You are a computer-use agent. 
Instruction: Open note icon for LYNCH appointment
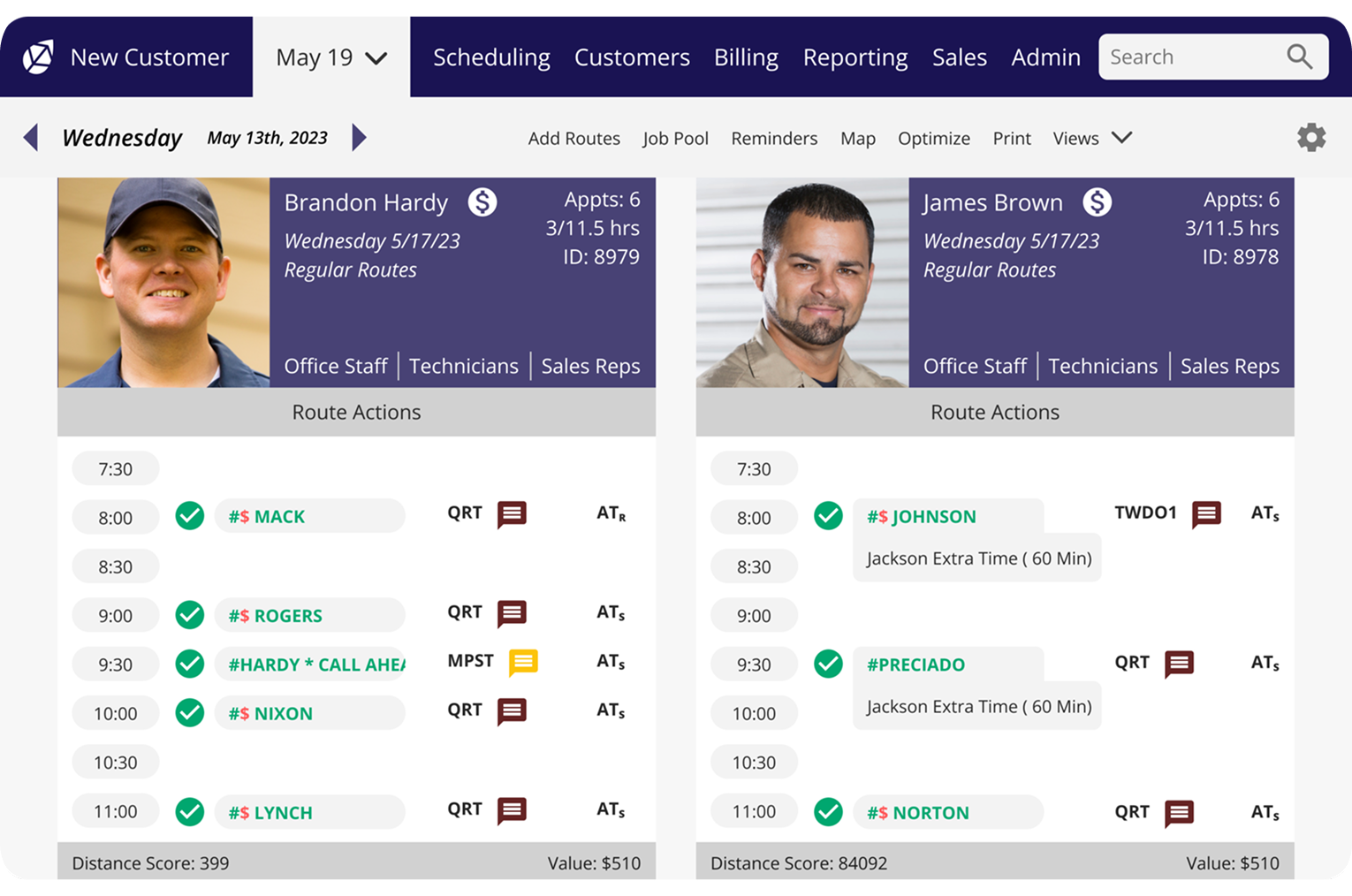(512, 810)
